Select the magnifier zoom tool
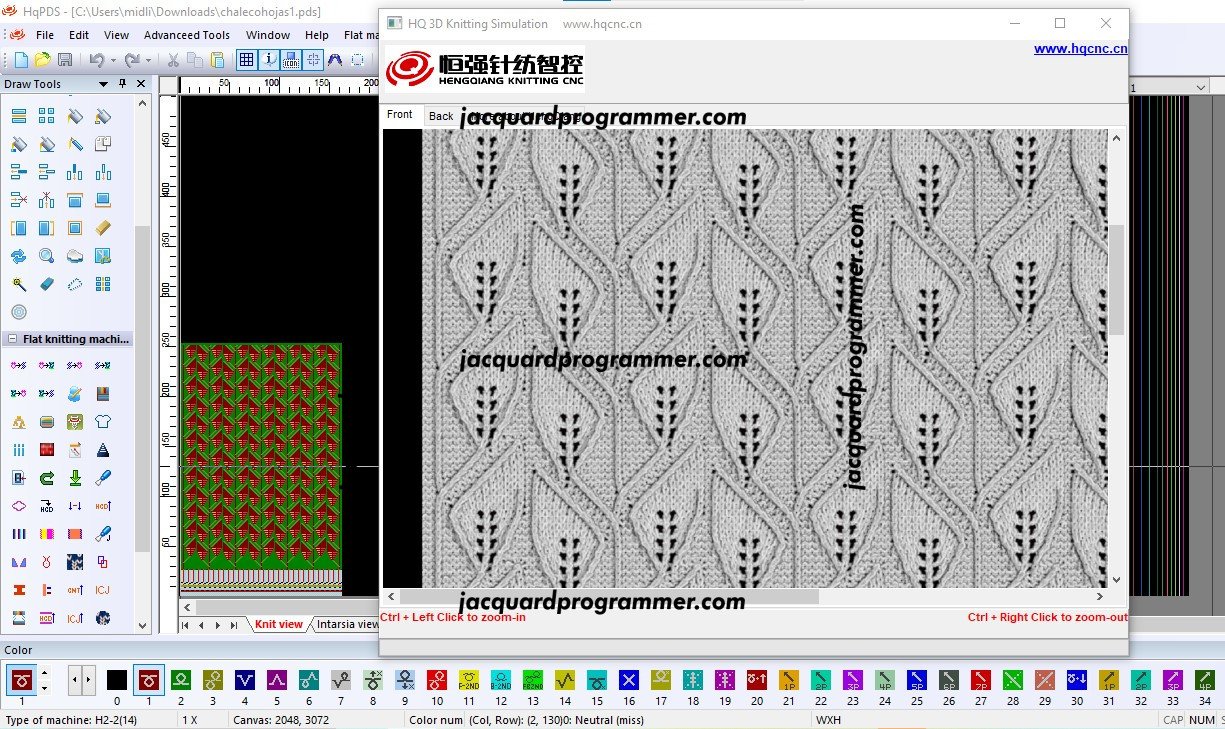 pos(46,256)
